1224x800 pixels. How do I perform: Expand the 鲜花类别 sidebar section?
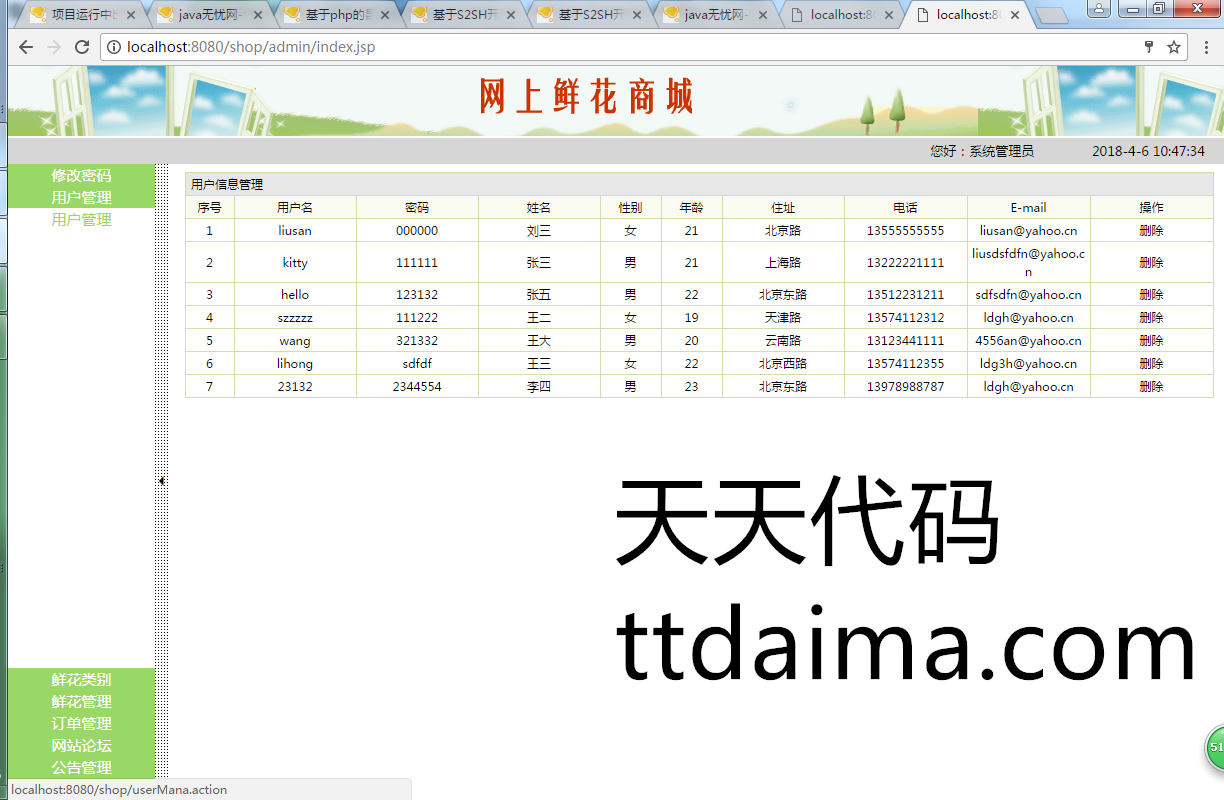click(81, 680)
